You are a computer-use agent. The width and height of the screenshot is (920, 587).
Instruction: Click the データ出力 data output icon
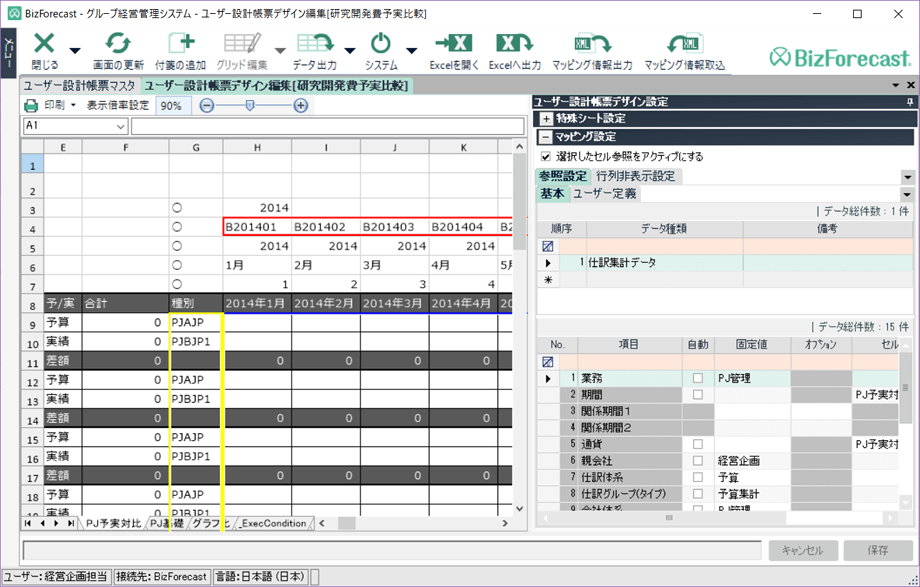[x=314, y=44]
